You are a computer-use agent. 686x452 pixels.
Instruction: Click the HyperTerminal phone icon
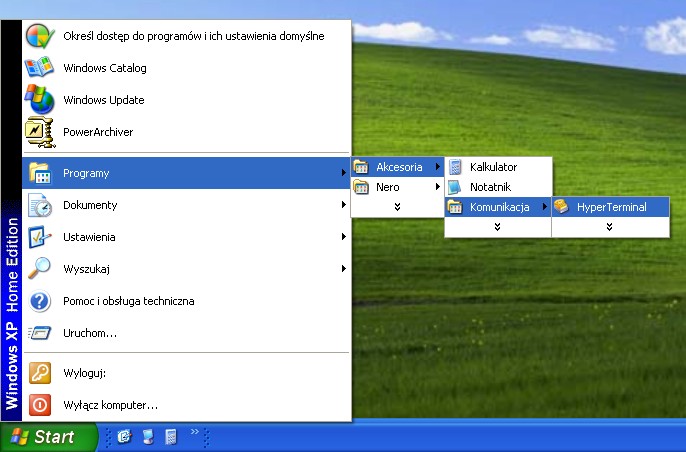pyautogui.click(x=561, y=207)
